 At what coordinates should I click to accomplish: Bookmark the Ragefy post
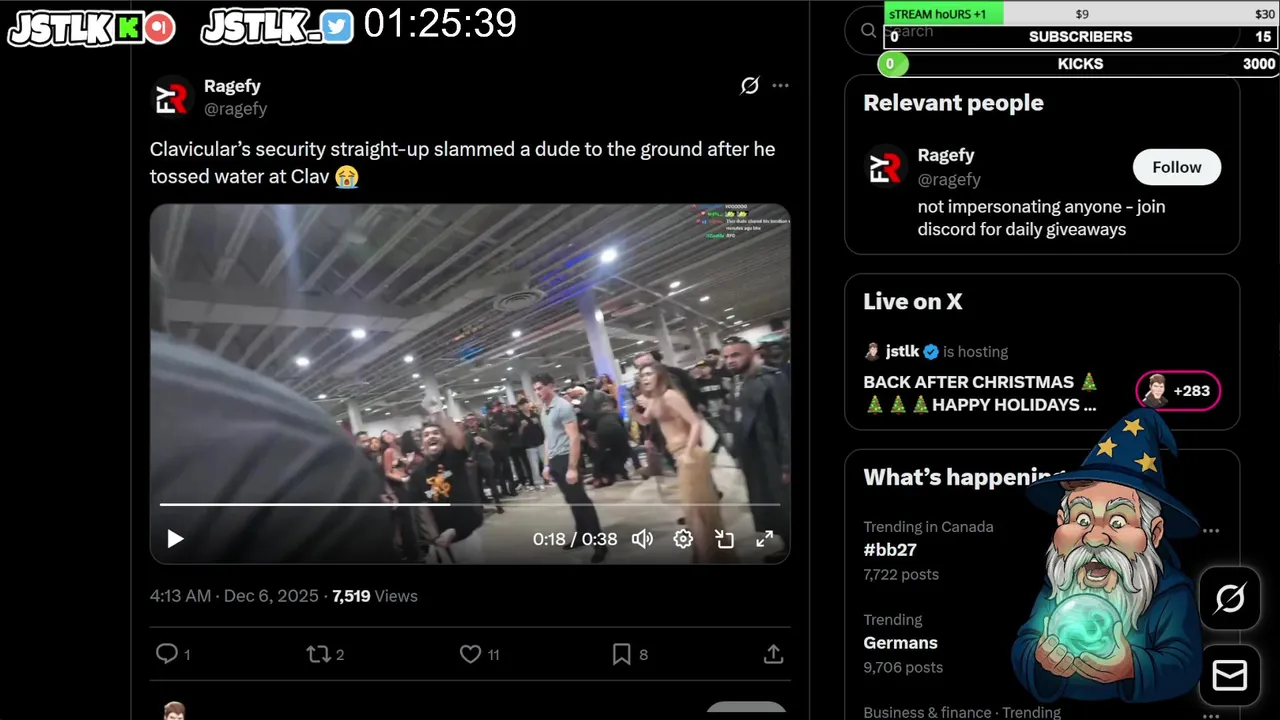point(621,654)
